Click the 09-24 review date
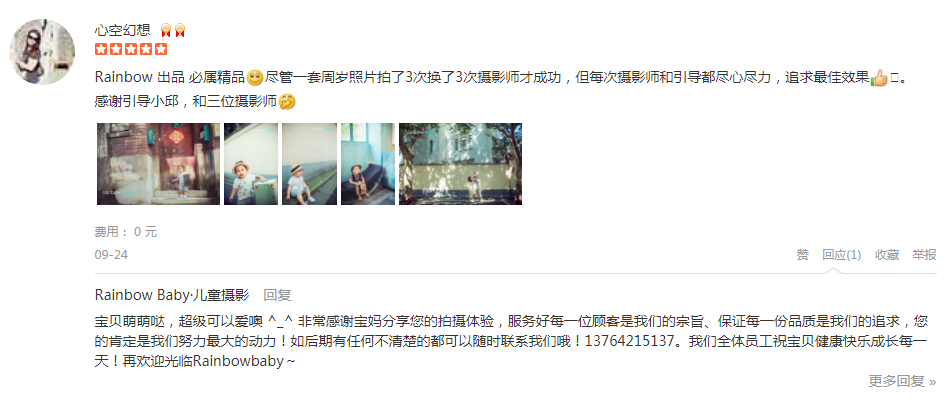 (111, 255)
